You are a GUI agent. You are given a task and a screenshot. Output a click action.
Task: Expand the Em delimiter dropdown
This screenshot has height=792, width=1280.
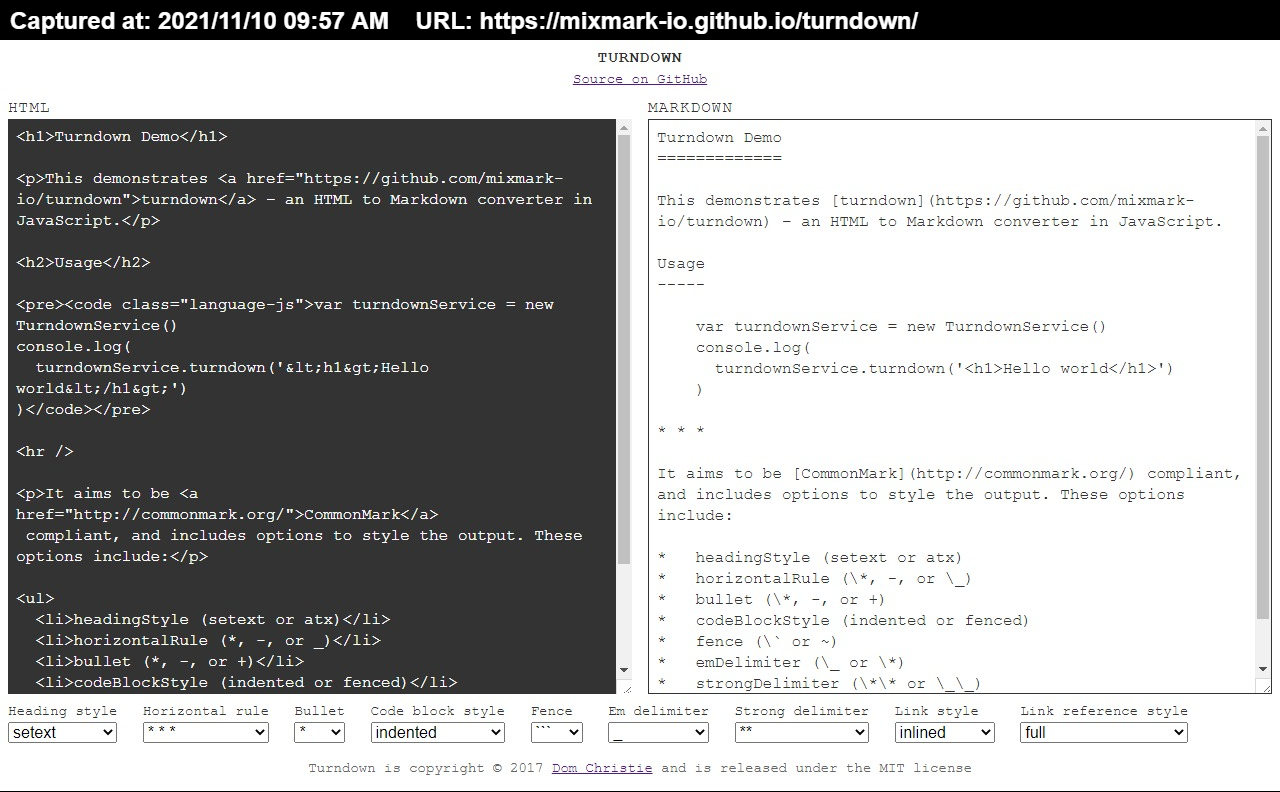pos(658,732)
